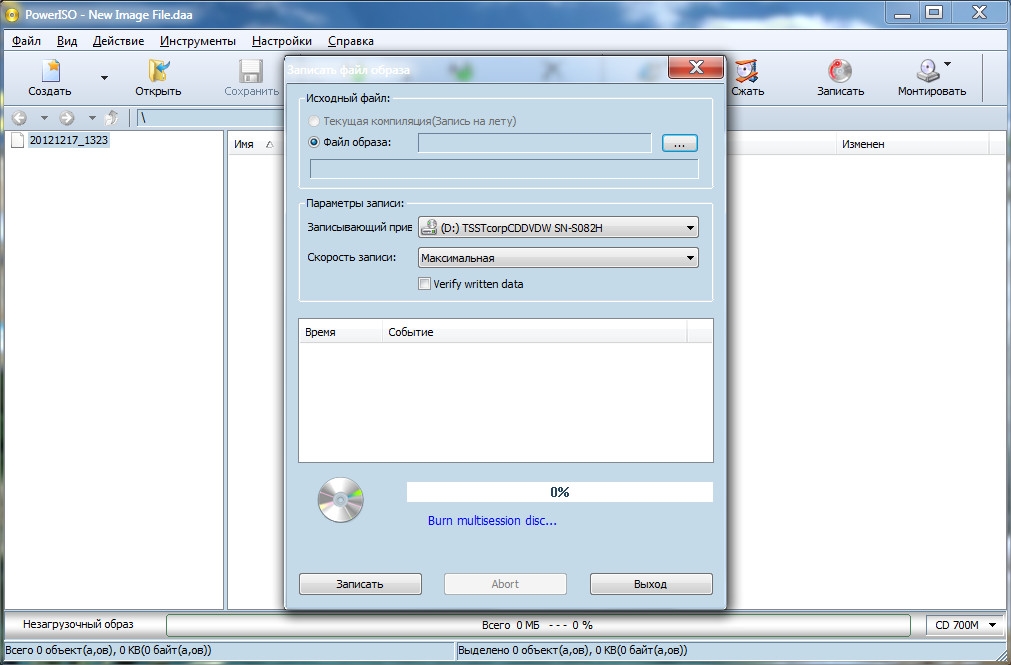Click the browse '...' button for image file
Screen dimensions: 1011x665
680,143
